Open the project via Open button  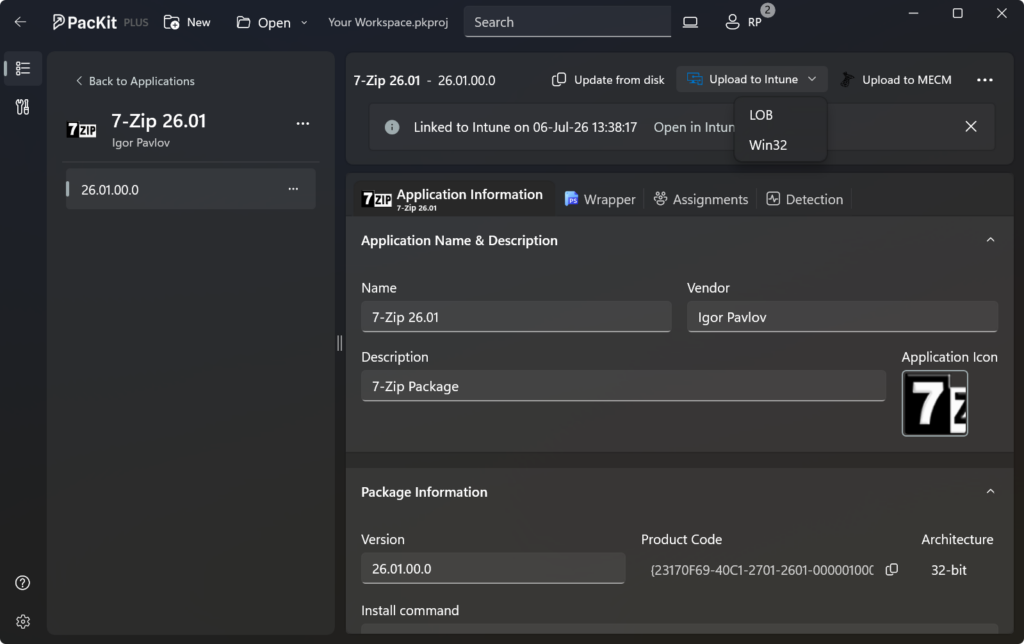point(264,22)
